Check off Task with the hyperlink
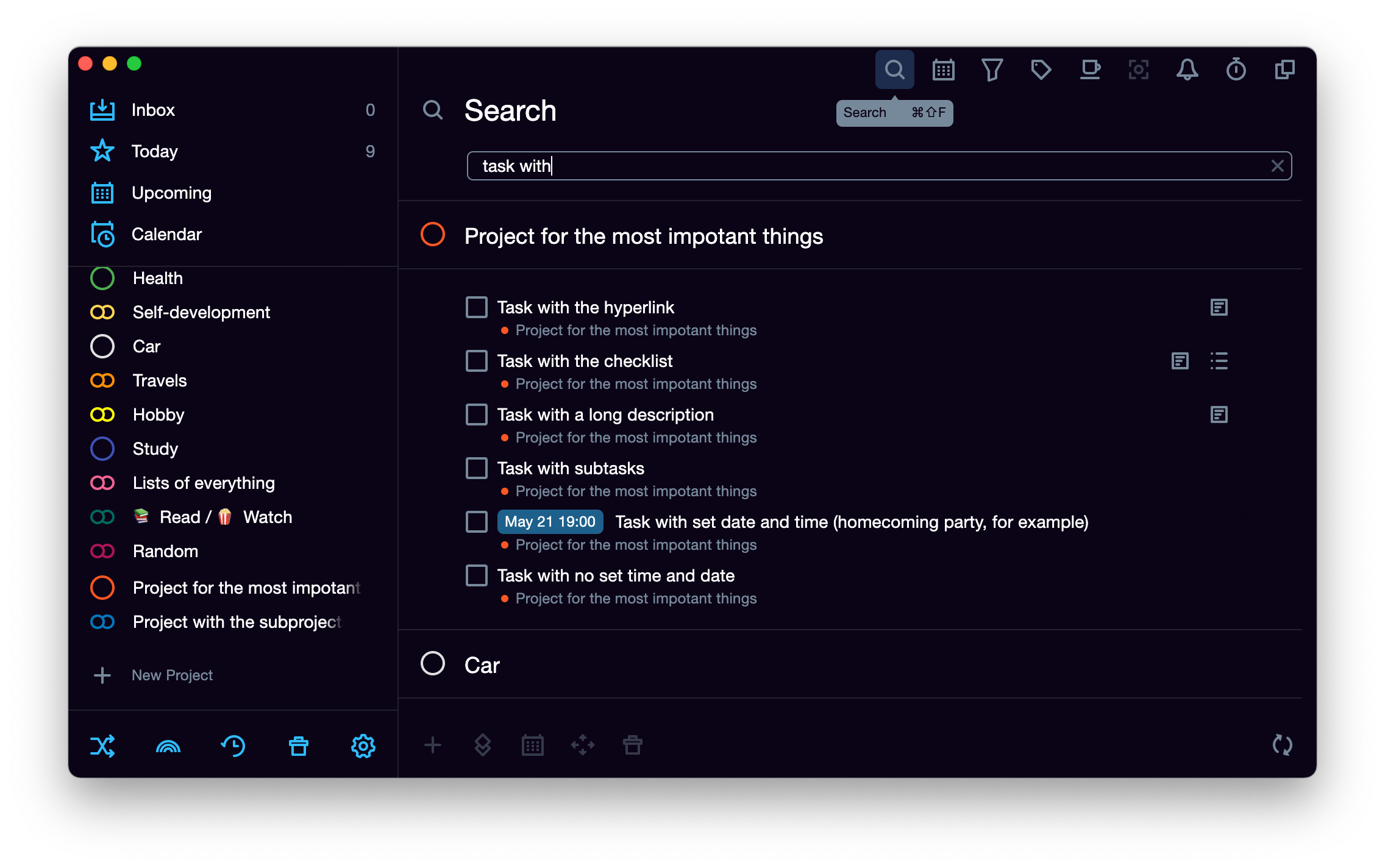This screenshot has height=868, width=1385. pyautogui.click(x=476, y=307)
